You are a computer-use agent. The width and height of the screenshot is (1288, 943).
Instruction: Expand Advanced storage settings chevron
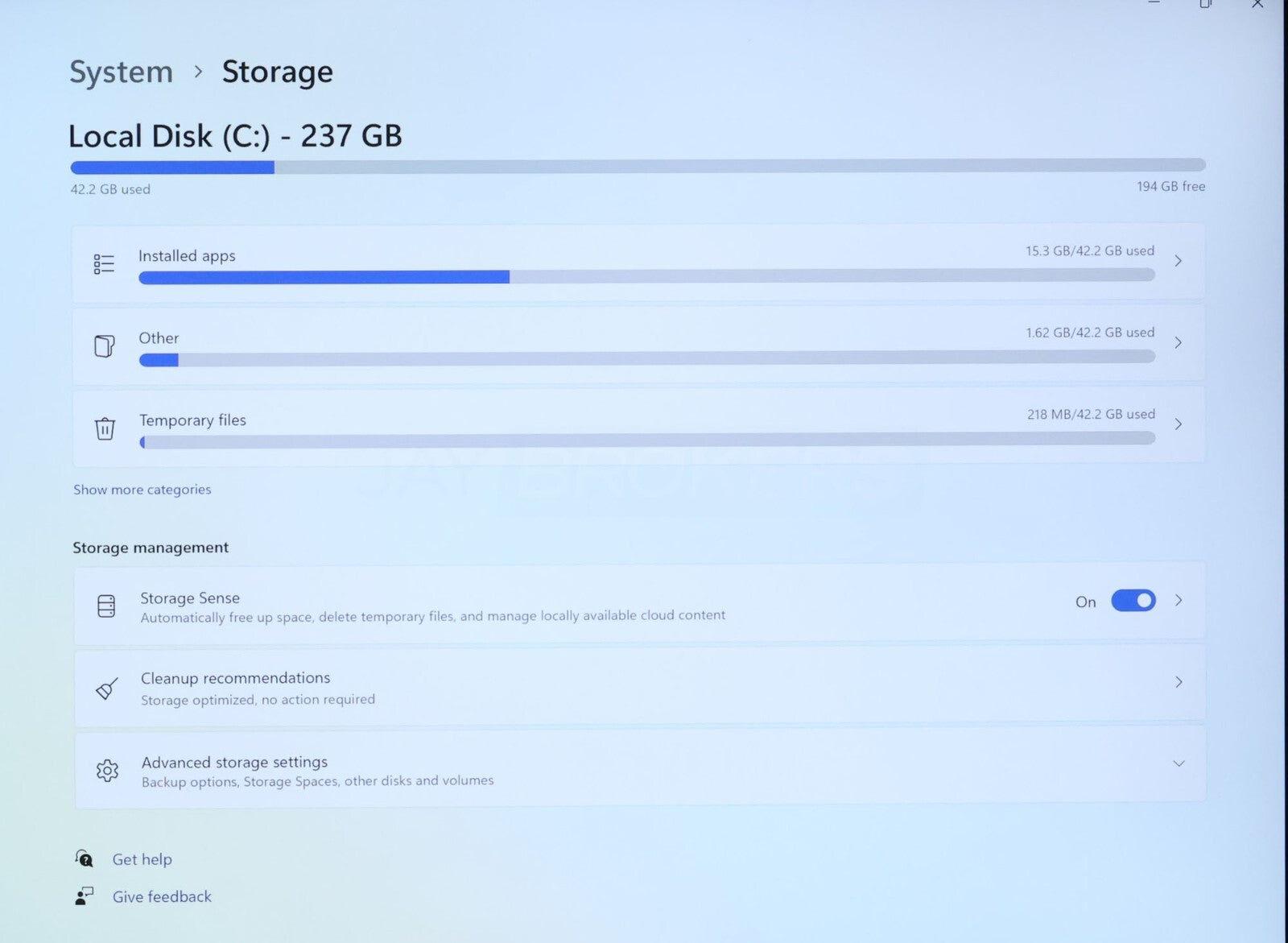tap(1179, 763)
